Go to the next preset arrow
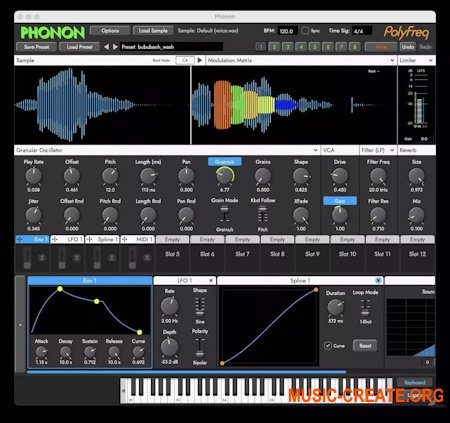Viewport: 450px width, 423px height. (115, 47)
